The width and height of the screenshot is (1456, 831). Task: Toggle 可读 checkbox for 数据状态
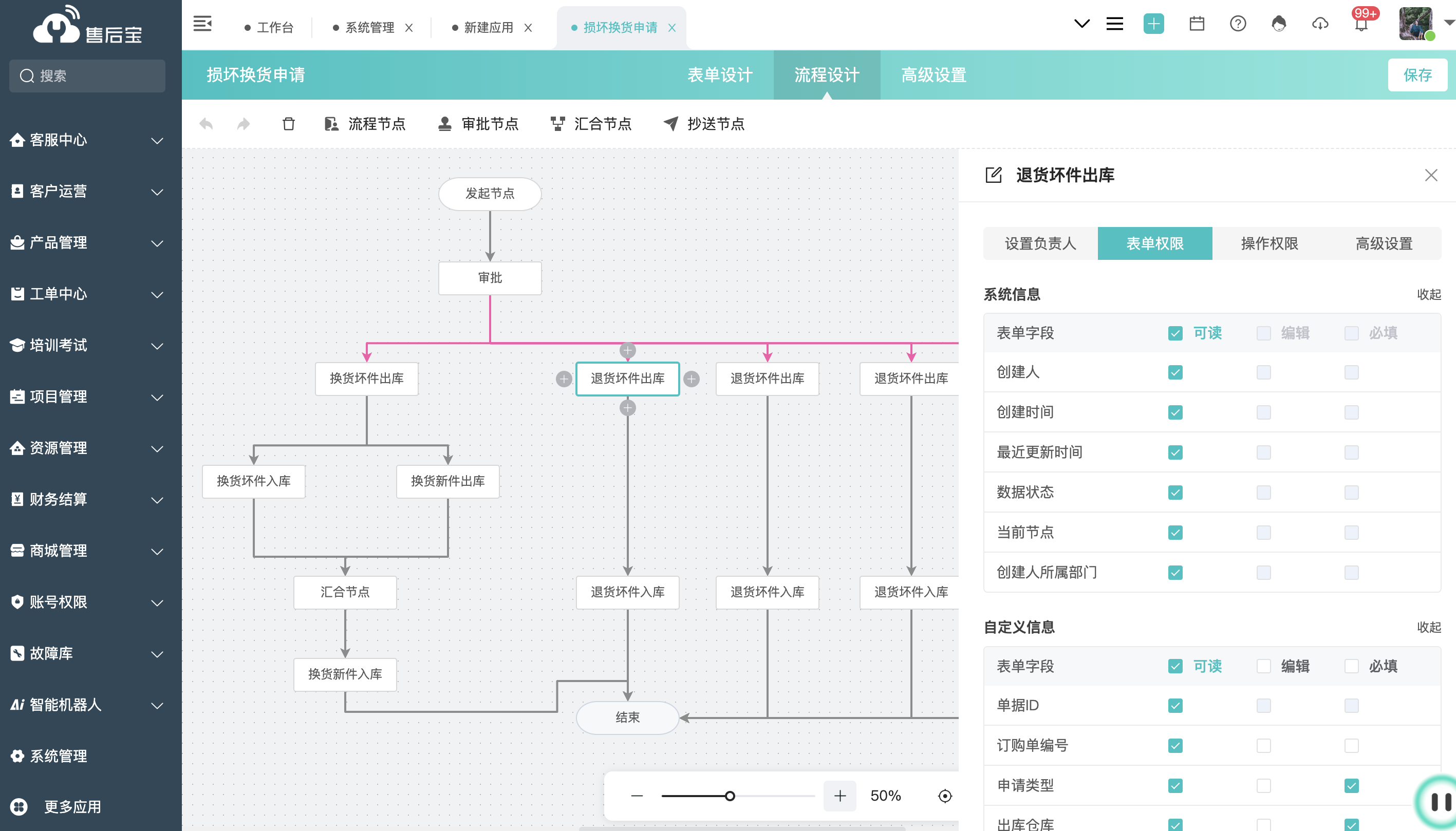pyautogui.click(x=1175, y=493)
